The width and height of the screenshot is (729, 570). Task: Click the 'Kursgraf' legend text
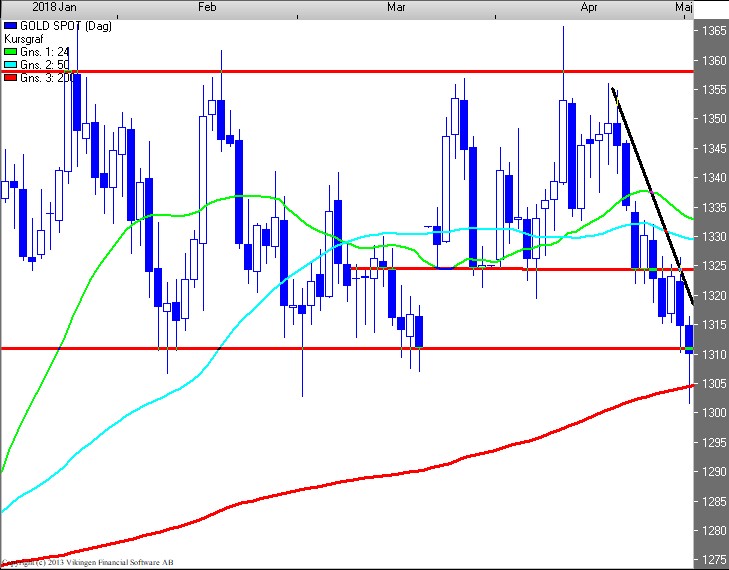point(23,39)
